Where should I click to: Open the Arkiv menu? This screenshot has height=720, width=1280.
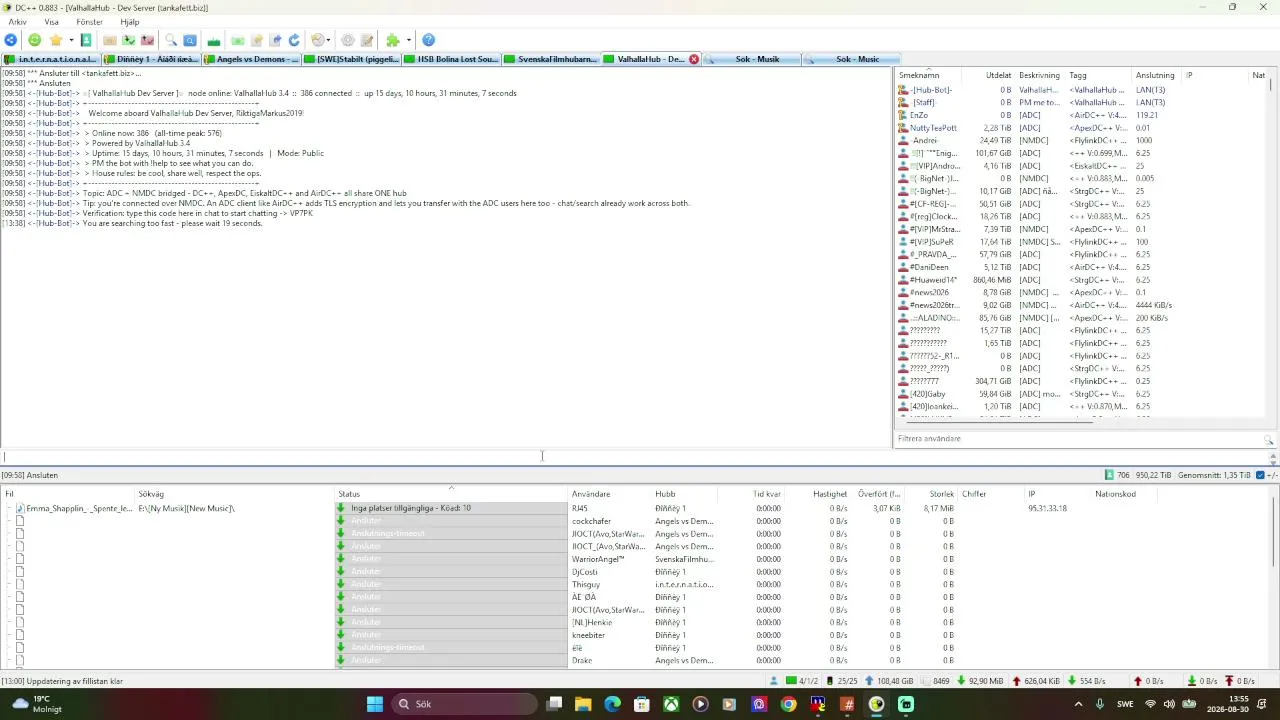[x=18, y=22]
